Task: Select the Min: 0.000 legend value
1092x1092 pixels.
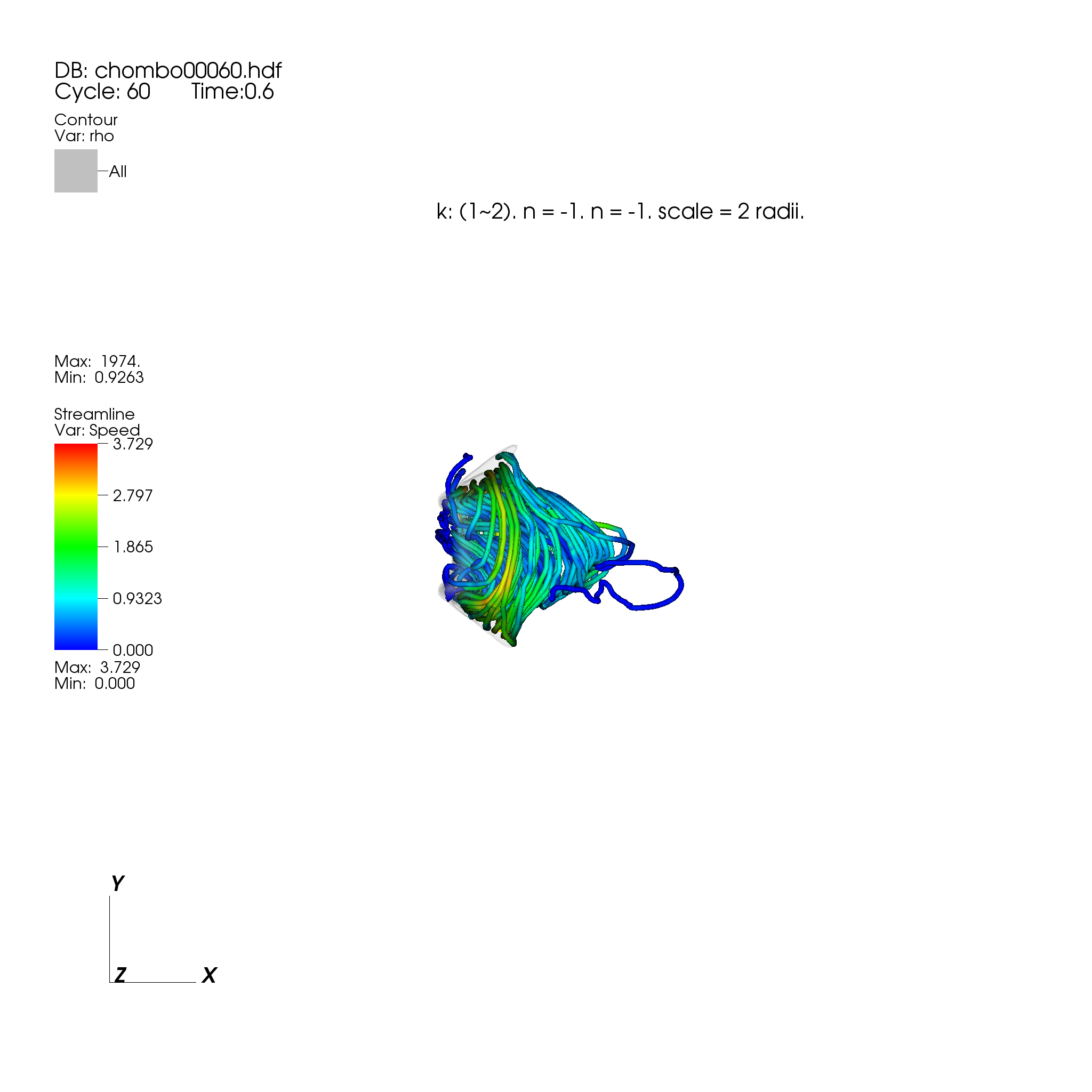Action: tap(94, 684)
